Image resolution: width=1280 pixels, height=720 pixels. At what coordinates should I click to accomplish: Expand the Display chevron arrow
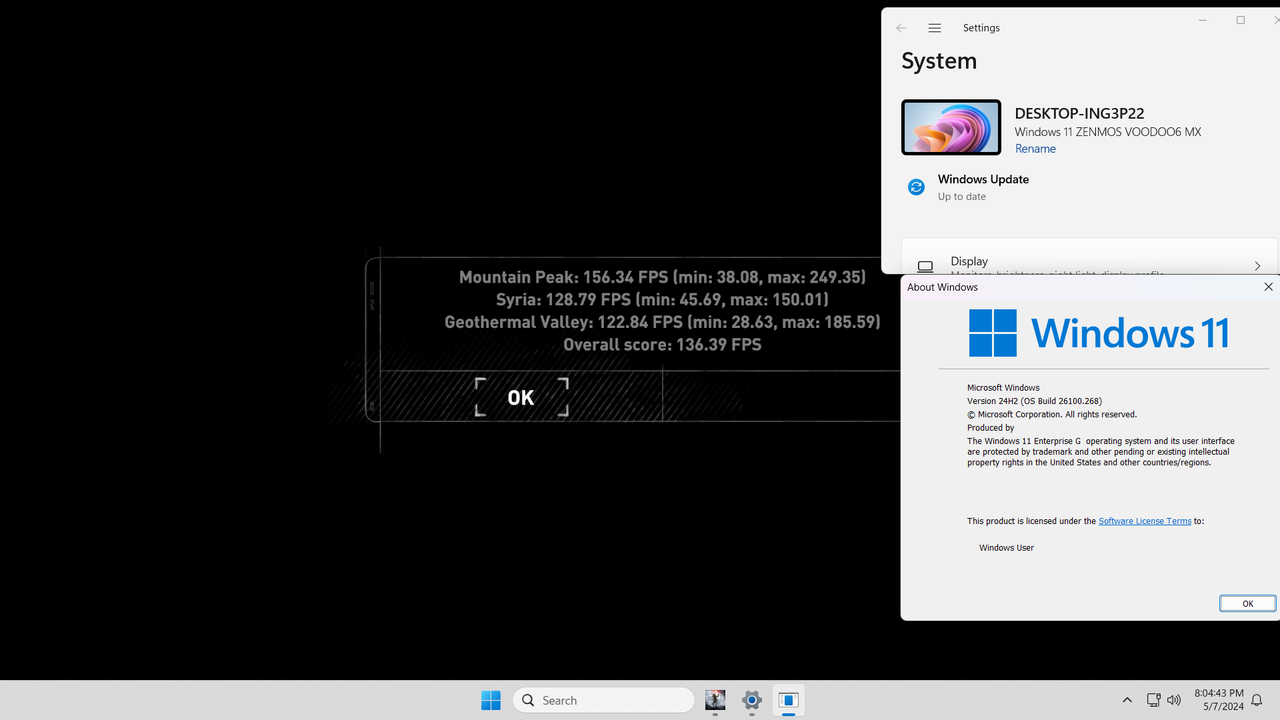[1257, 266]
